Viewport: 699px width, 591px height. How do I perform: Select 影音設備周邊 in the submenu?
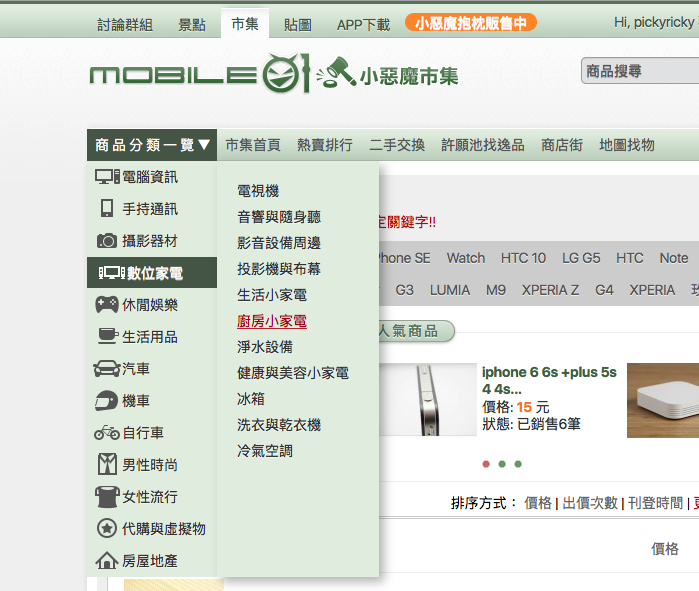click(x=279, y=242)
